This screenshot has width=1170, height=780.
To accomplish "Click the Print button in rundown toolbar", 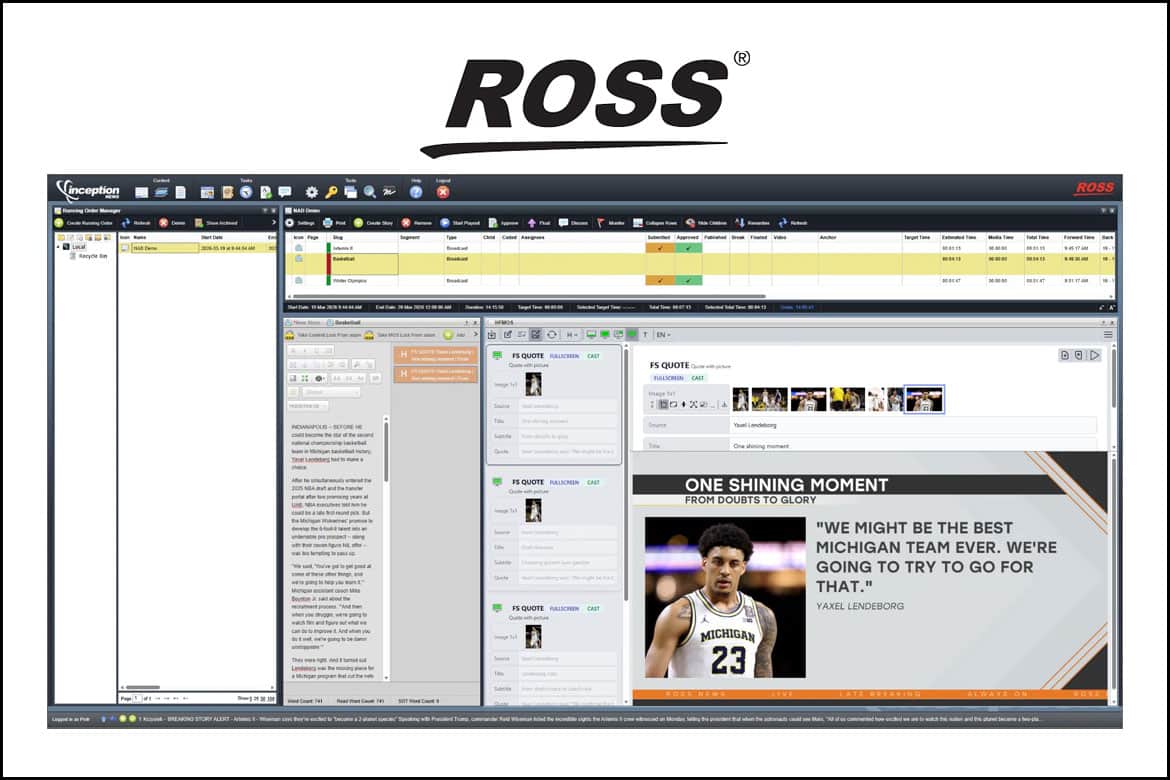I will 328,223.
